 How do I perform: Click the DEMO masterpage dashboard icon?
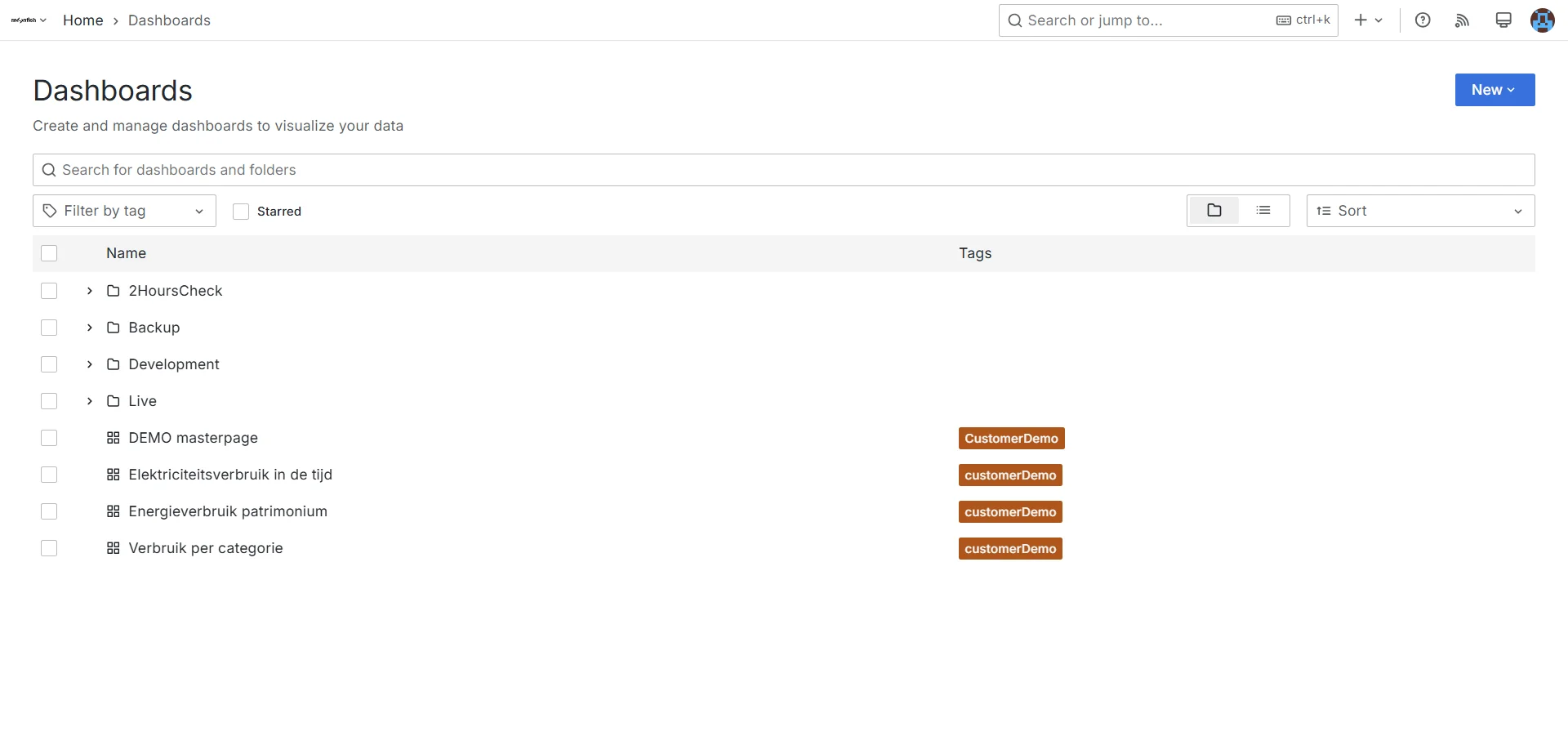click(x=113, y=438)
